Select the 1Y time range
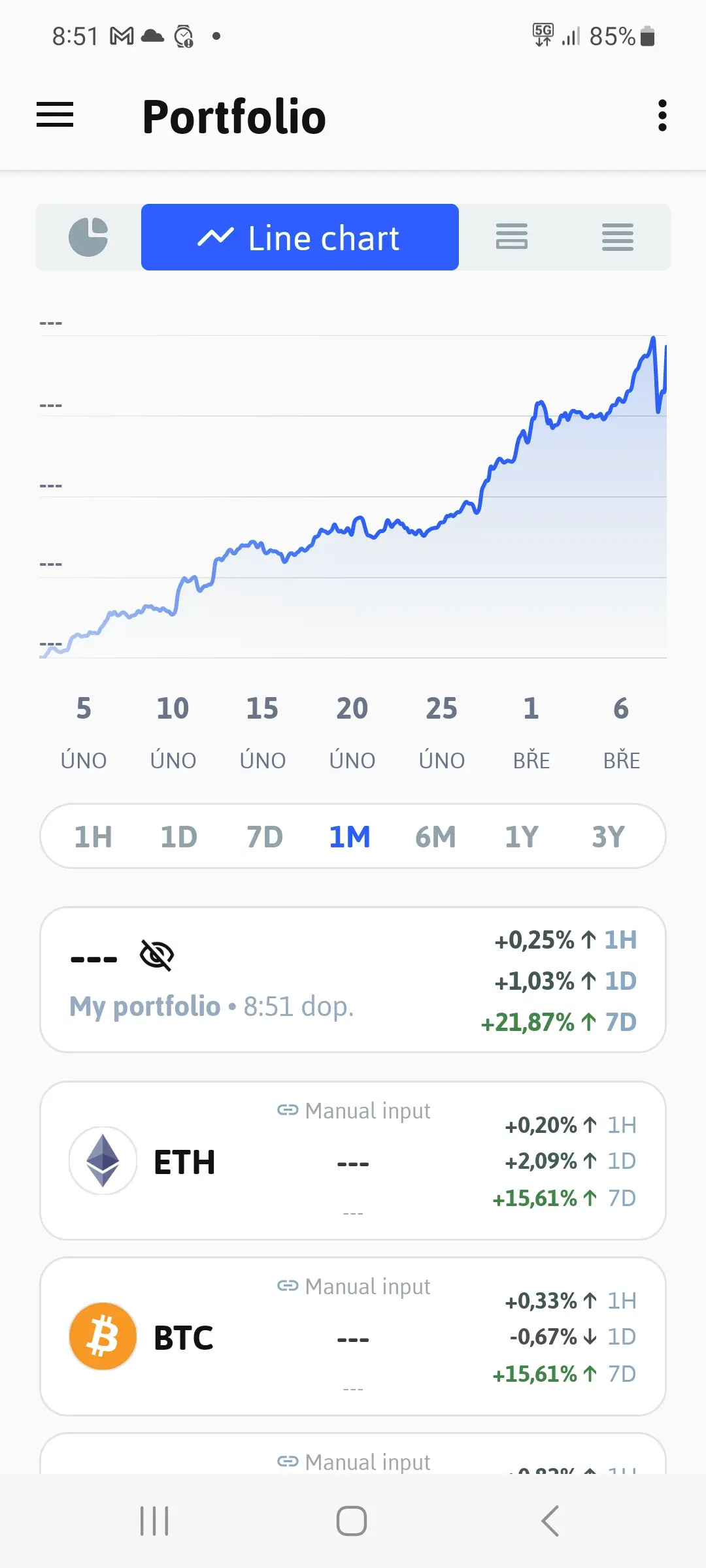Screen dimensions: 706x1568 pyautogui.click(x=522, y=837)
